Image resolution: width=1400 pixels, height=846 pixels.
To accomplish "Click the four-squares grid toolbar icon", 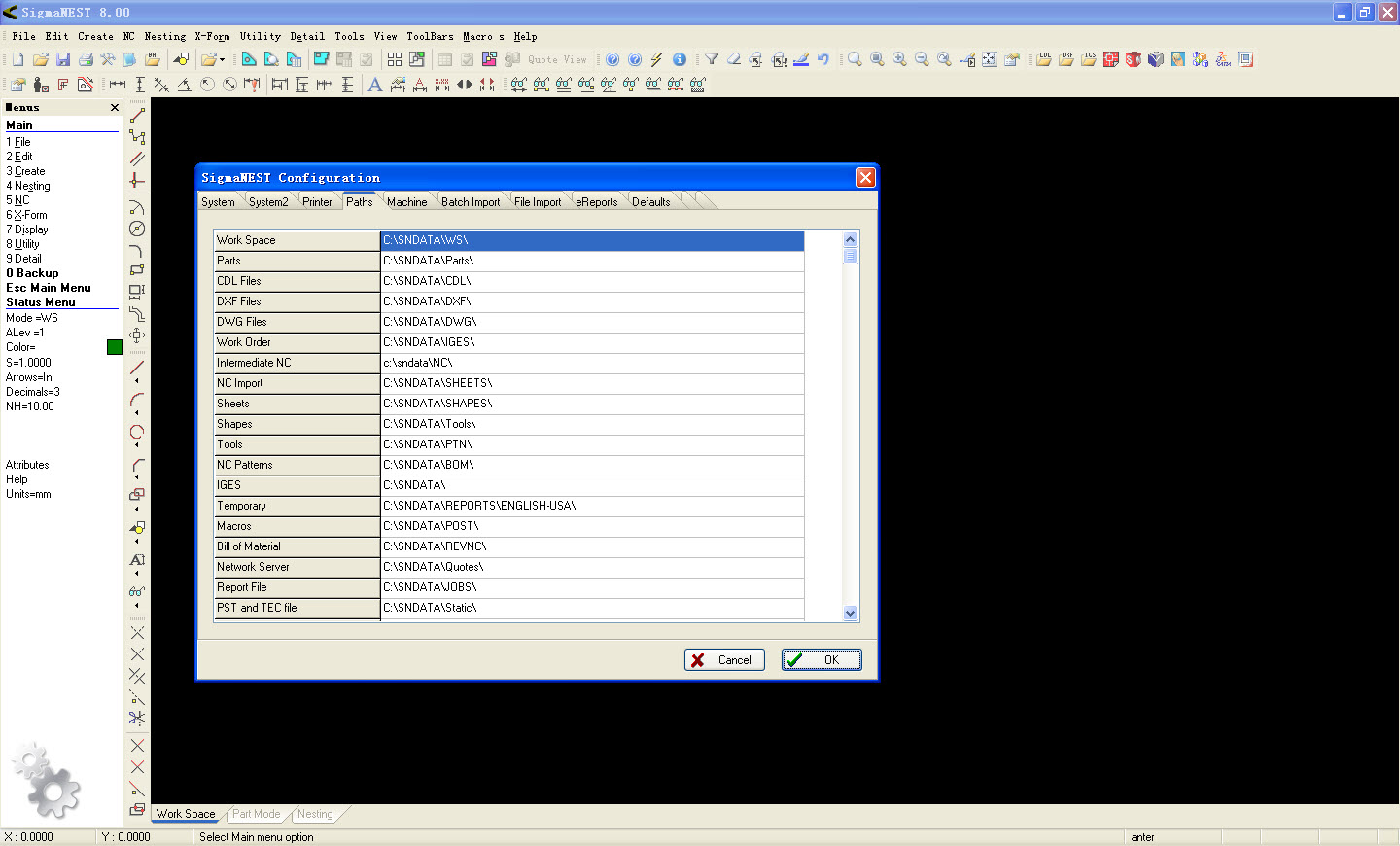I will (x=395, y=59).
